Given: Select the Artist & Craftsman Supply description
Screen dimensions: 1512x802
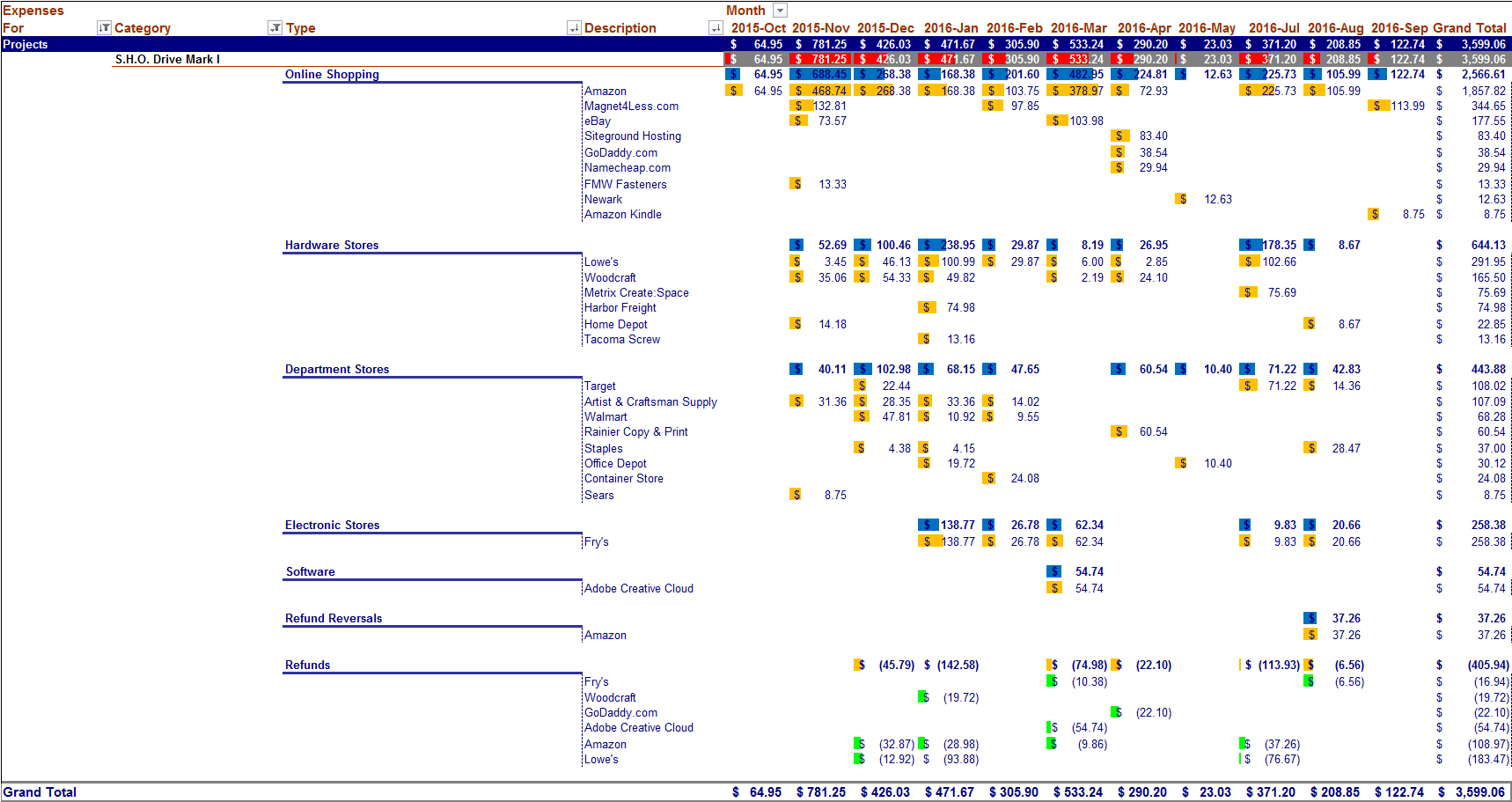Looking at the screenshot, I should click(x=650, y=402).
